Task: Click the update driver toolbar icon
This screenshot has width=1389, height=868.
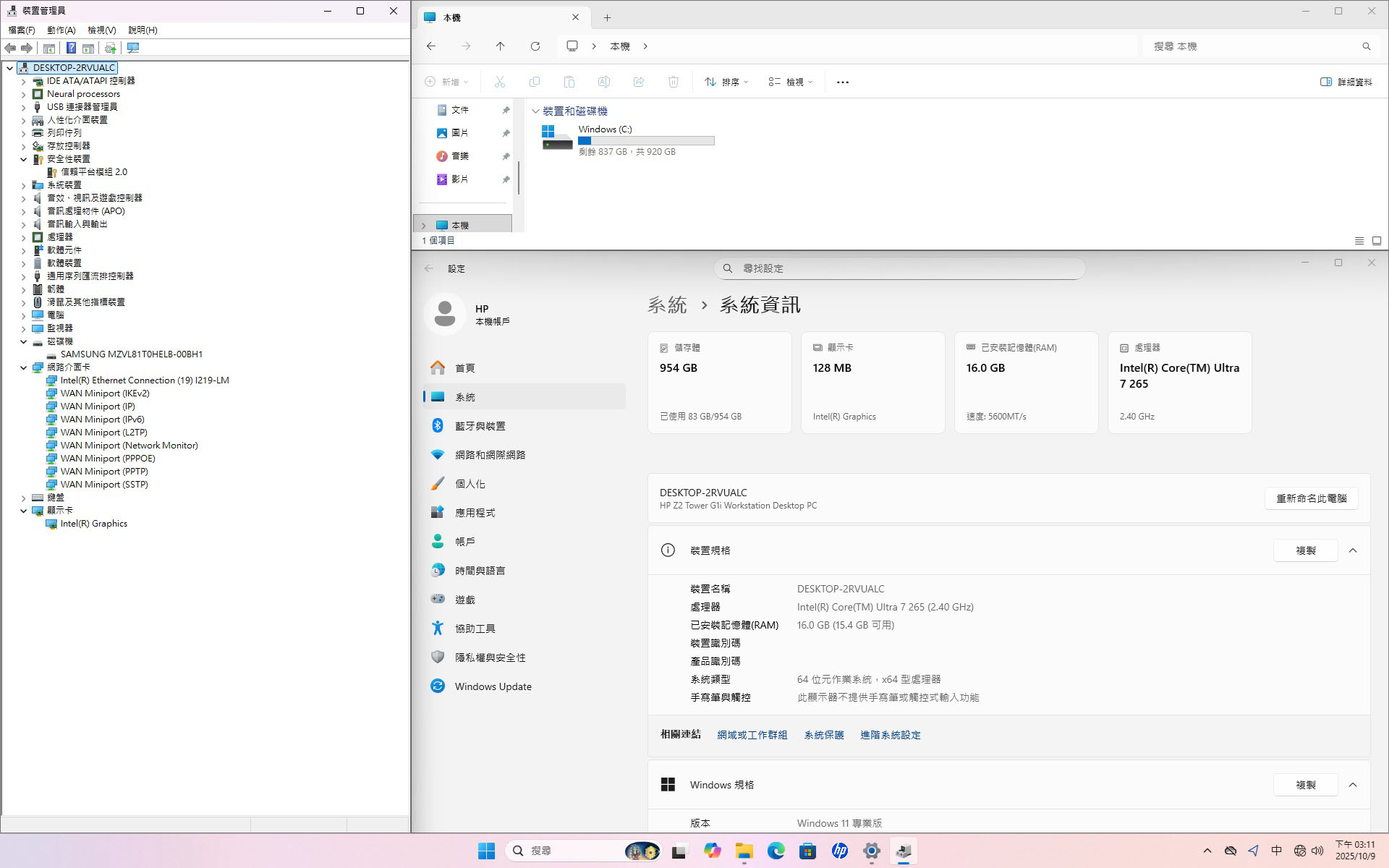Action: click(110, 48)
